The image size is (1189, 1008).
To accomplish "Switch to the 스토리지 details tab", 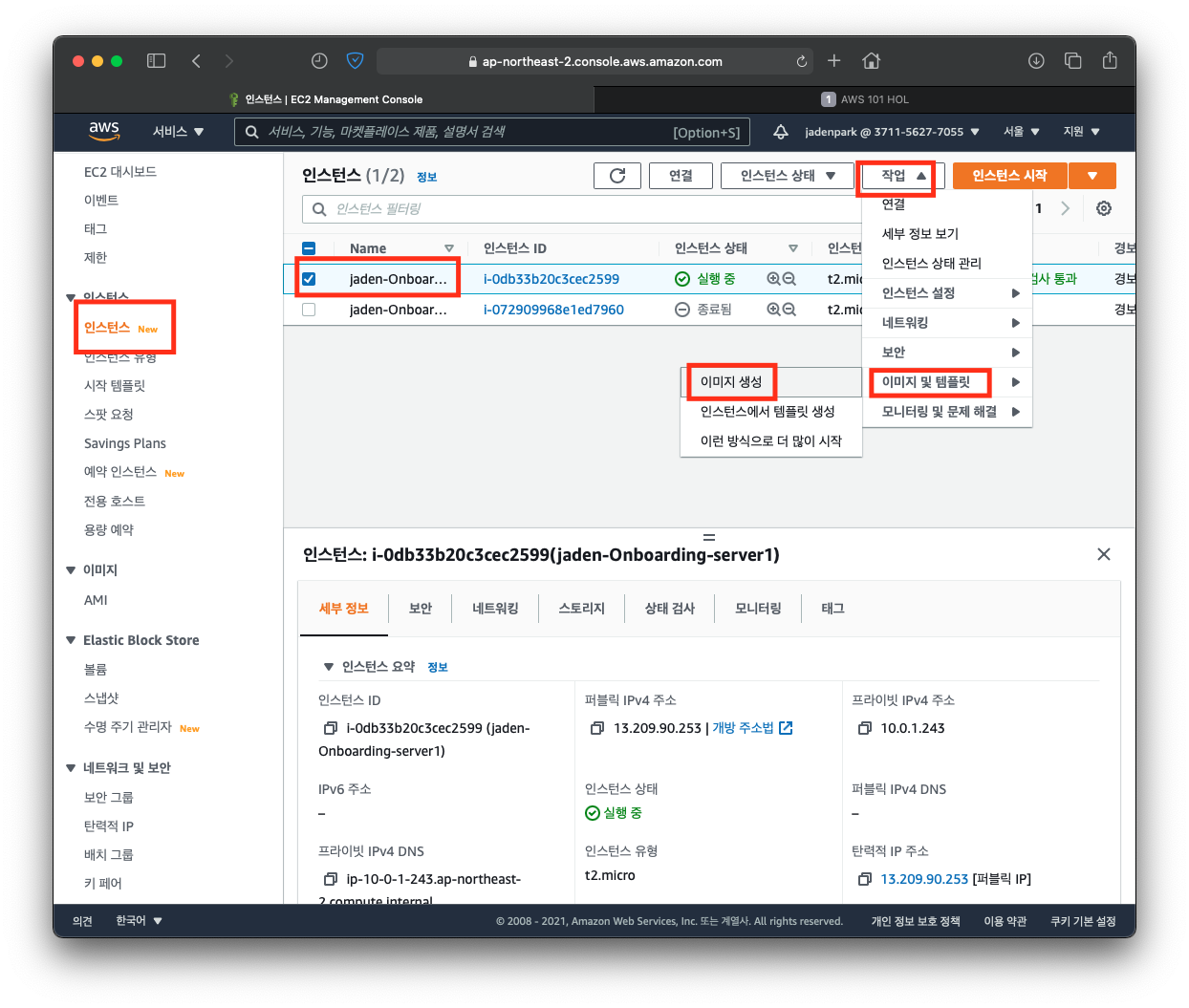I will [x=582, y=609].
